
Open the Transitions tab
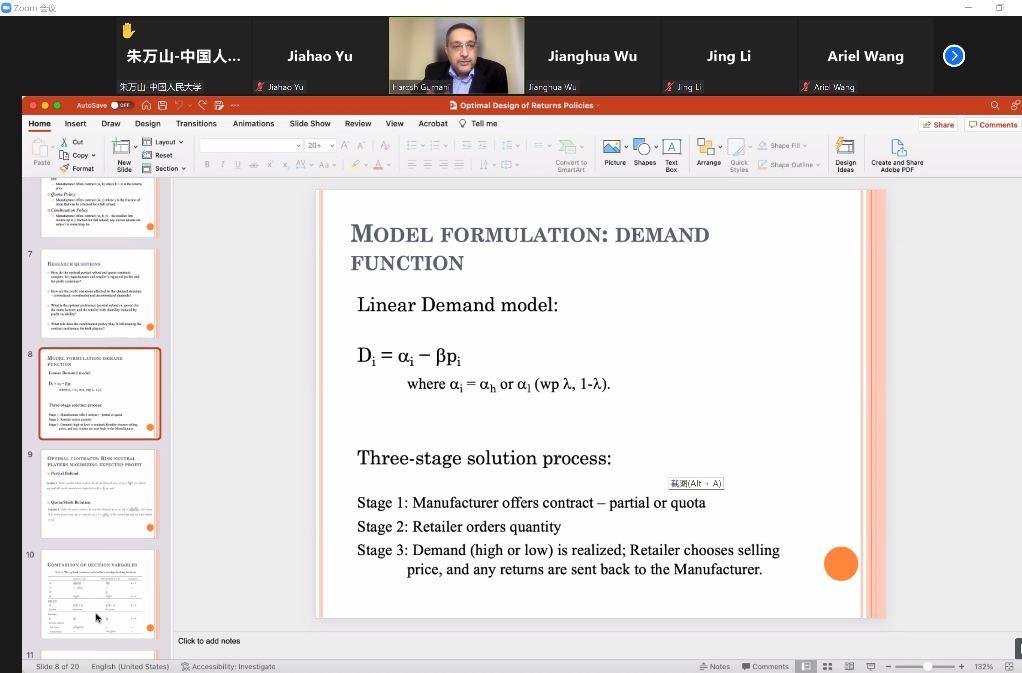pos(196,124)
